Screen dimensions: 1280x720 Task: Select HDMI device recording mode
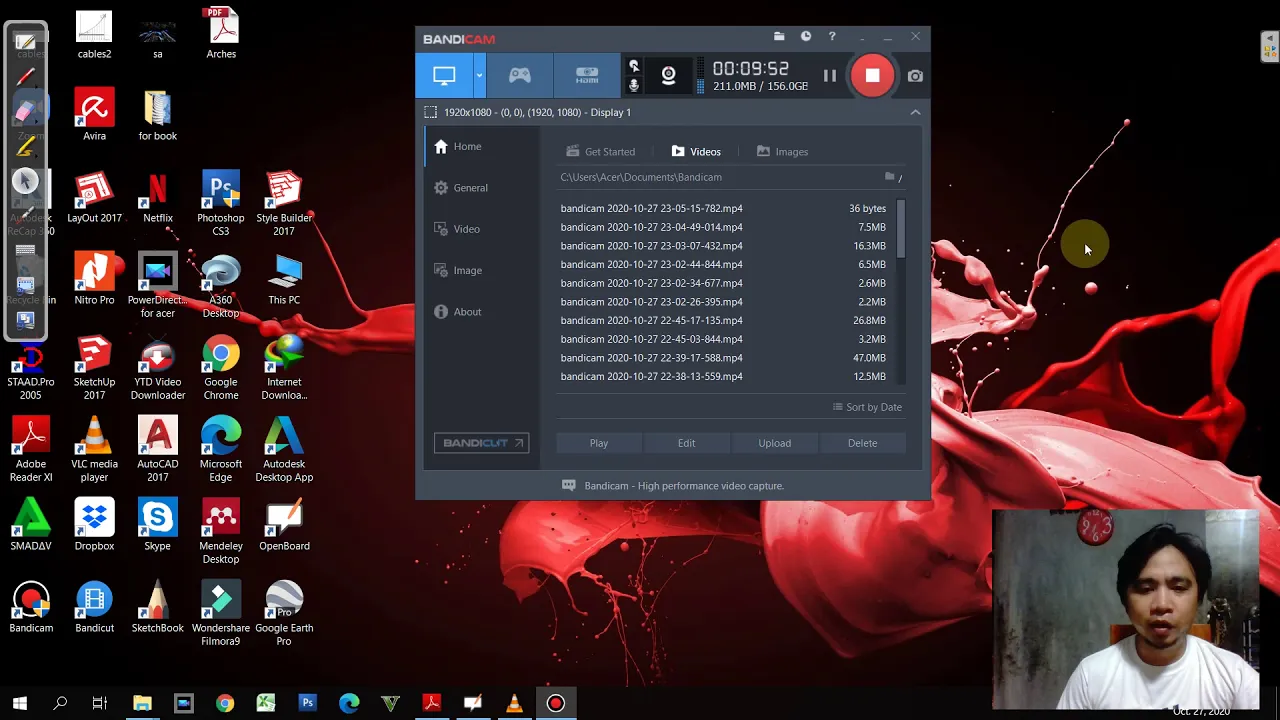(x=587, y=76)
